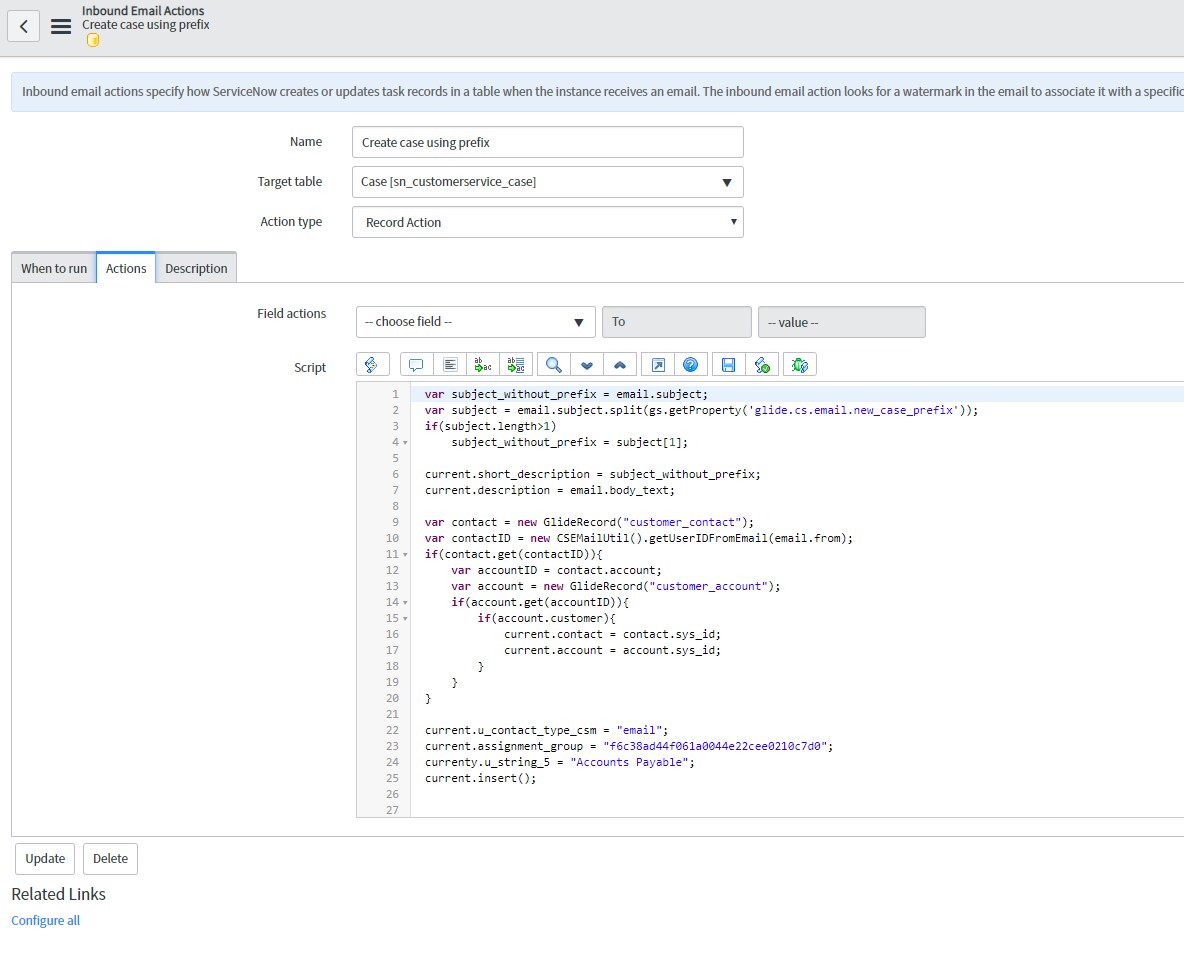Open the Replace All tool in script toolbar
Image resolution: width=1184 pixels, height=968 pixels.
tap(516, 365)
